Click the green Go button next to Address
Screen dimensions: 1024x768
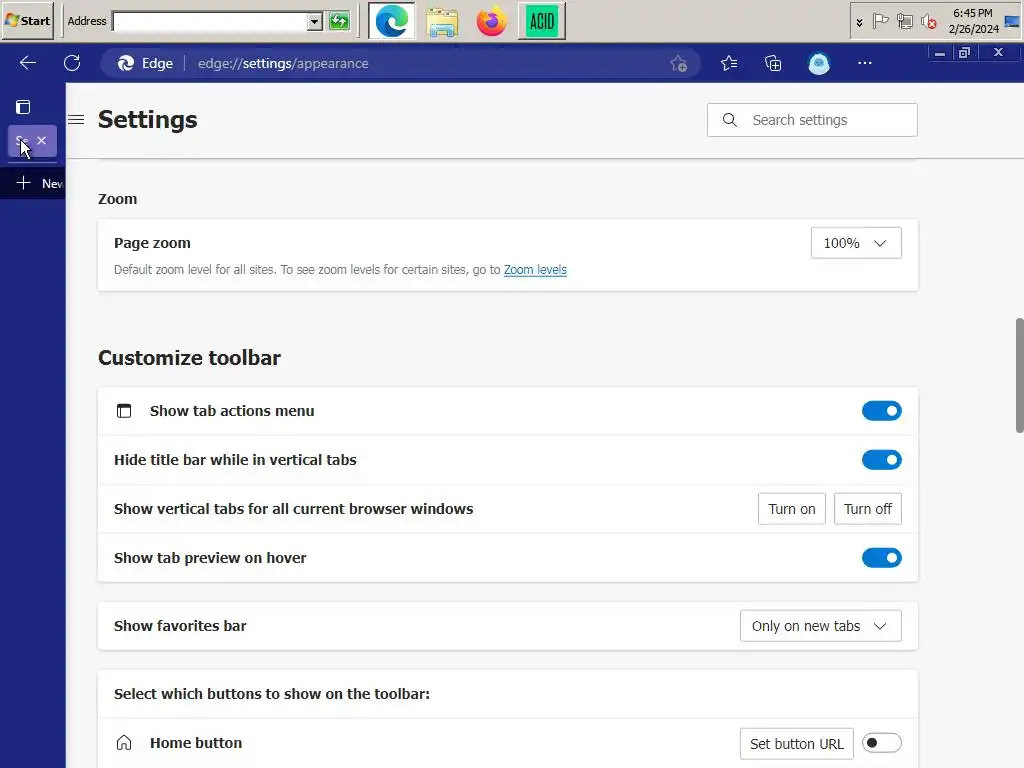coord(339,22)
